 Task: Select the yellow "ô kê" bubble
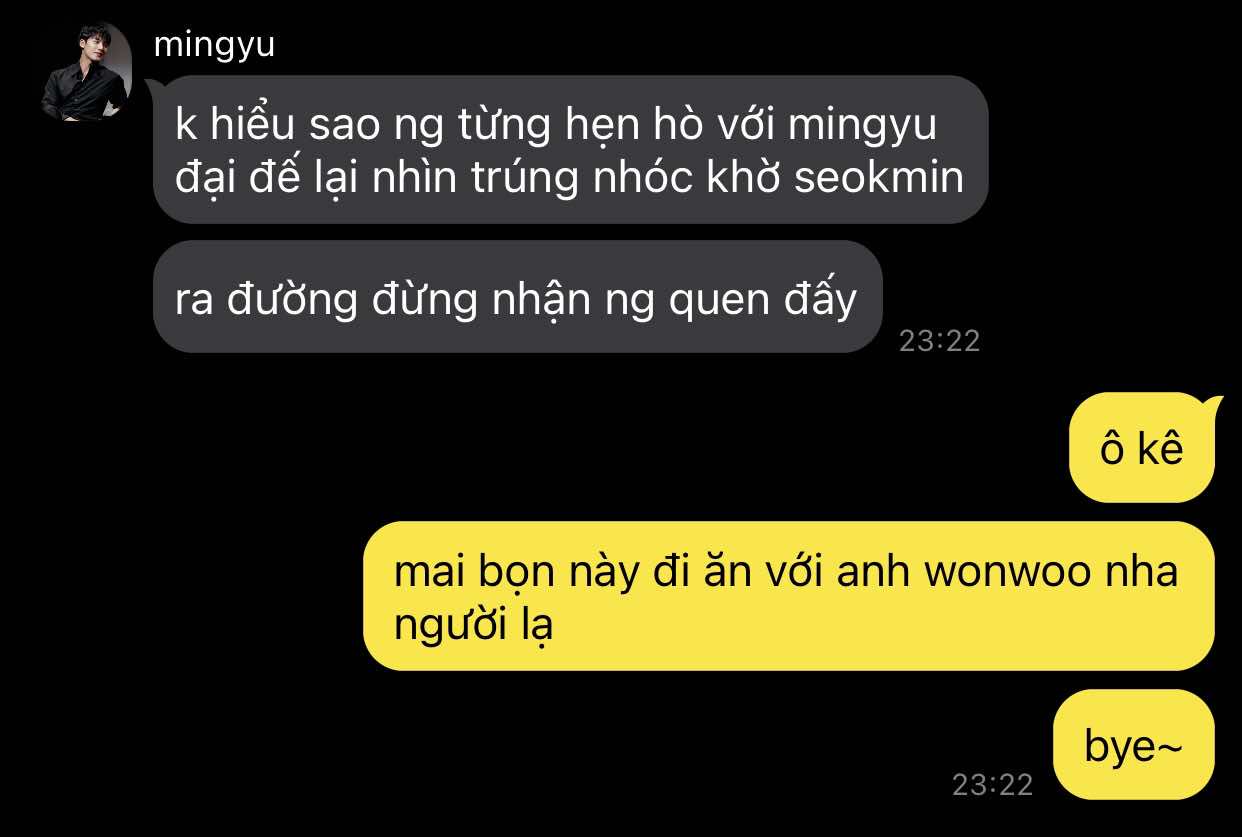coord(1141,448)
